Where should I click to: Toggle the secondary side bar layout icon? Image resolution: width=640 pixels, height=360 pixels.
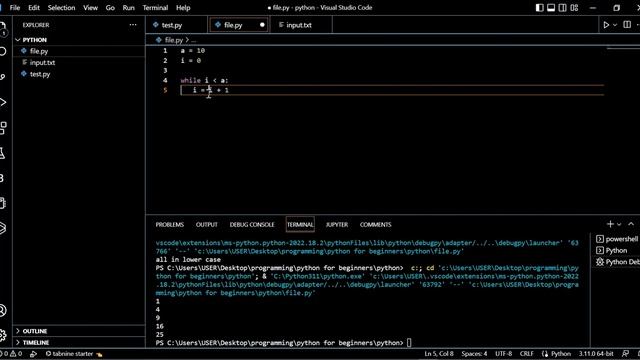(562, 8)
